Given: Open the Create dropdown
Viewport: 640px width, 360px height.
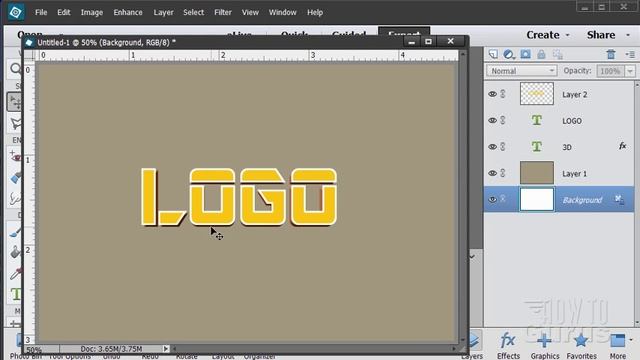Looking at the screenshot, I should click(548, 35).
